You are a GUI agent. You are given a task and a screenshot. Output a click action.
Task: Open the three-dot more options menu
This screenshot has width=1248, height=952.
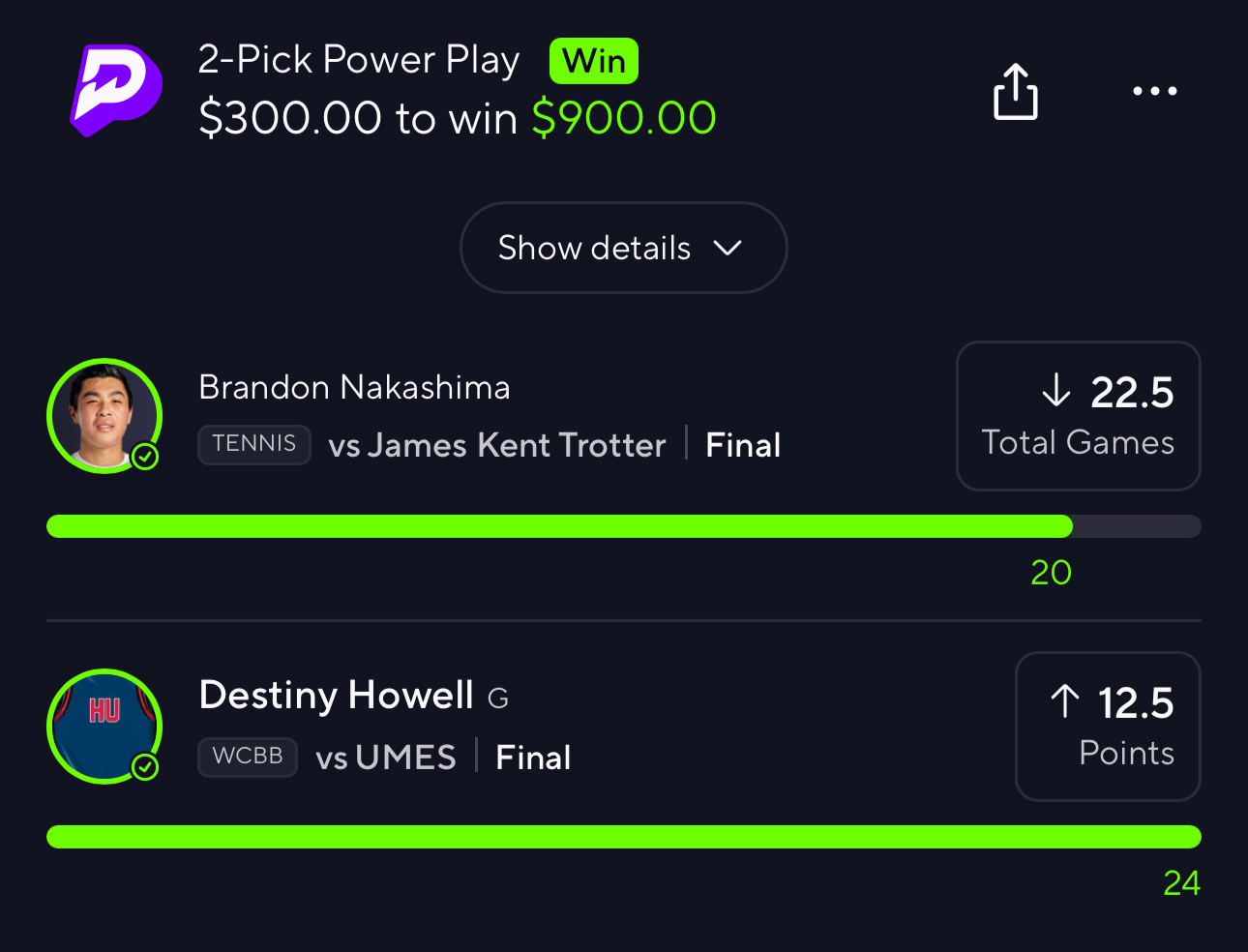click(1155, 91)
